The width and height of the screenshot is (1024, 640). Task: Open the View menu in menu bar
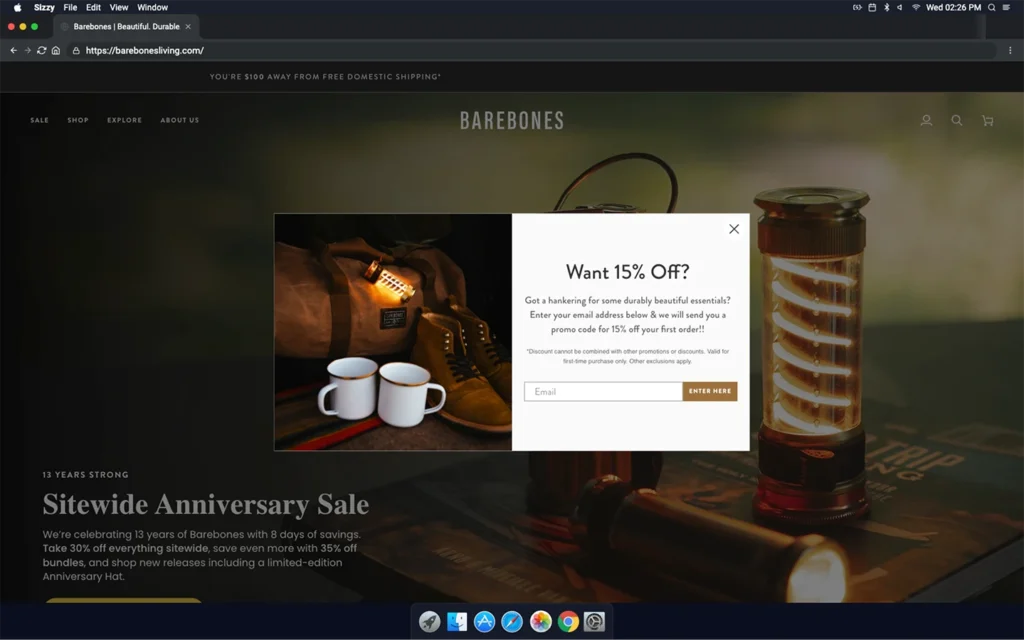pos(119,7)
